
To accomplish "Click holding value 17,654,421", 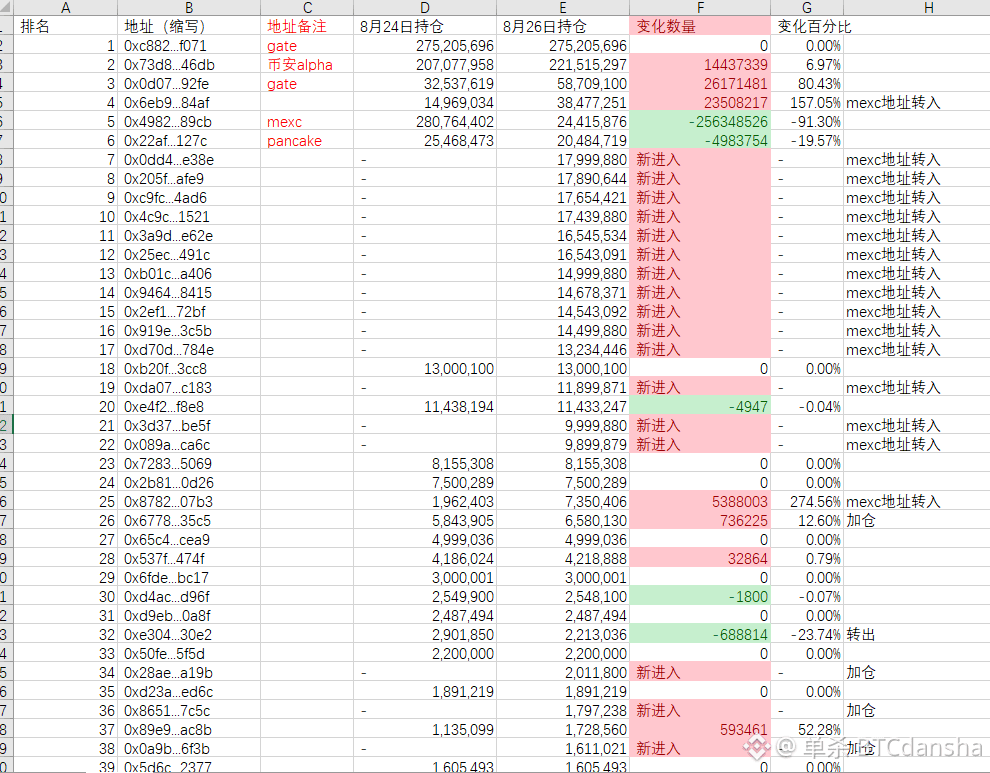I will [x=563, y=198].
